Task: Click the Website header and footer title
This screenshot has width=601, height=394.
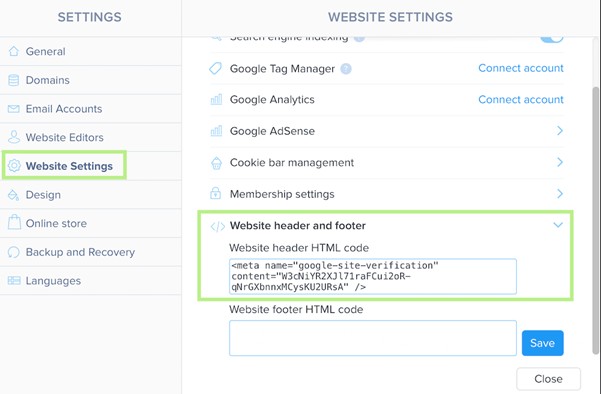Action: point(297,226)
